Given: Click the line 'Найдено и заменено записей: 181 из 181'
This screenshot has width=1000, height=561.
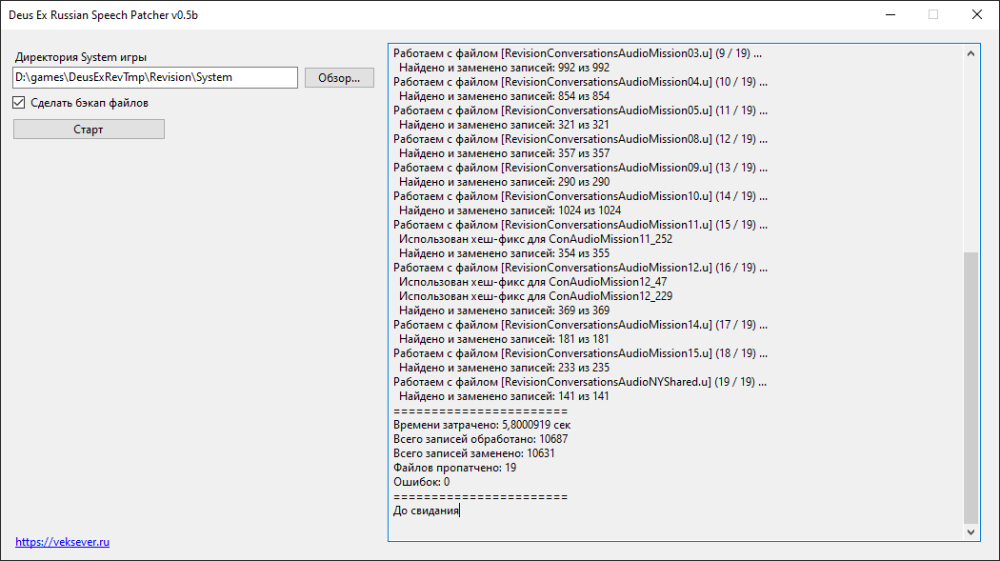Looking at the screenshot, I should 504,339.
